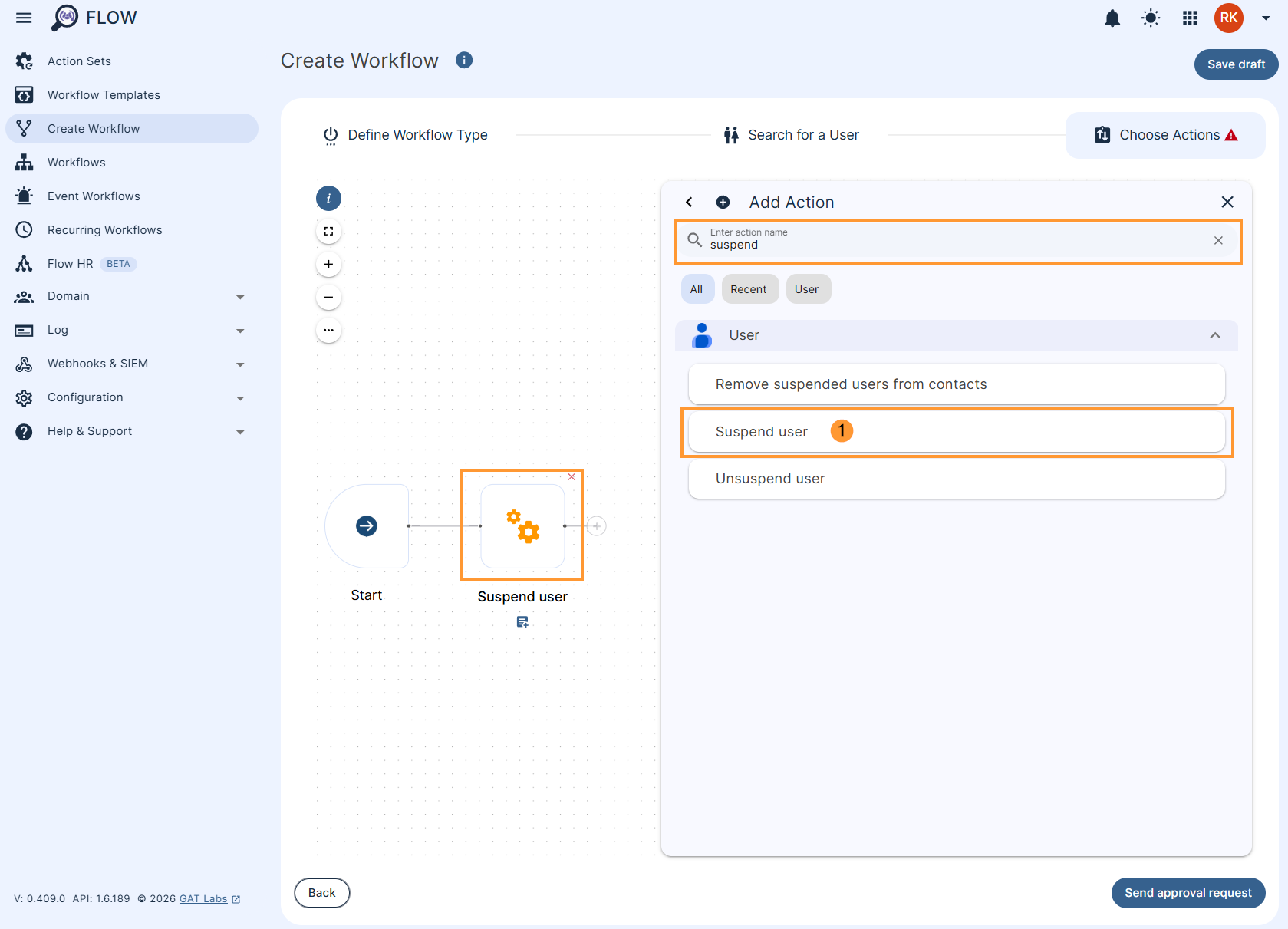The height and width of the screenshot is (929, 1288).
Task: Open Workflow Templates from sidebar
Action: (x=104, y=94)
